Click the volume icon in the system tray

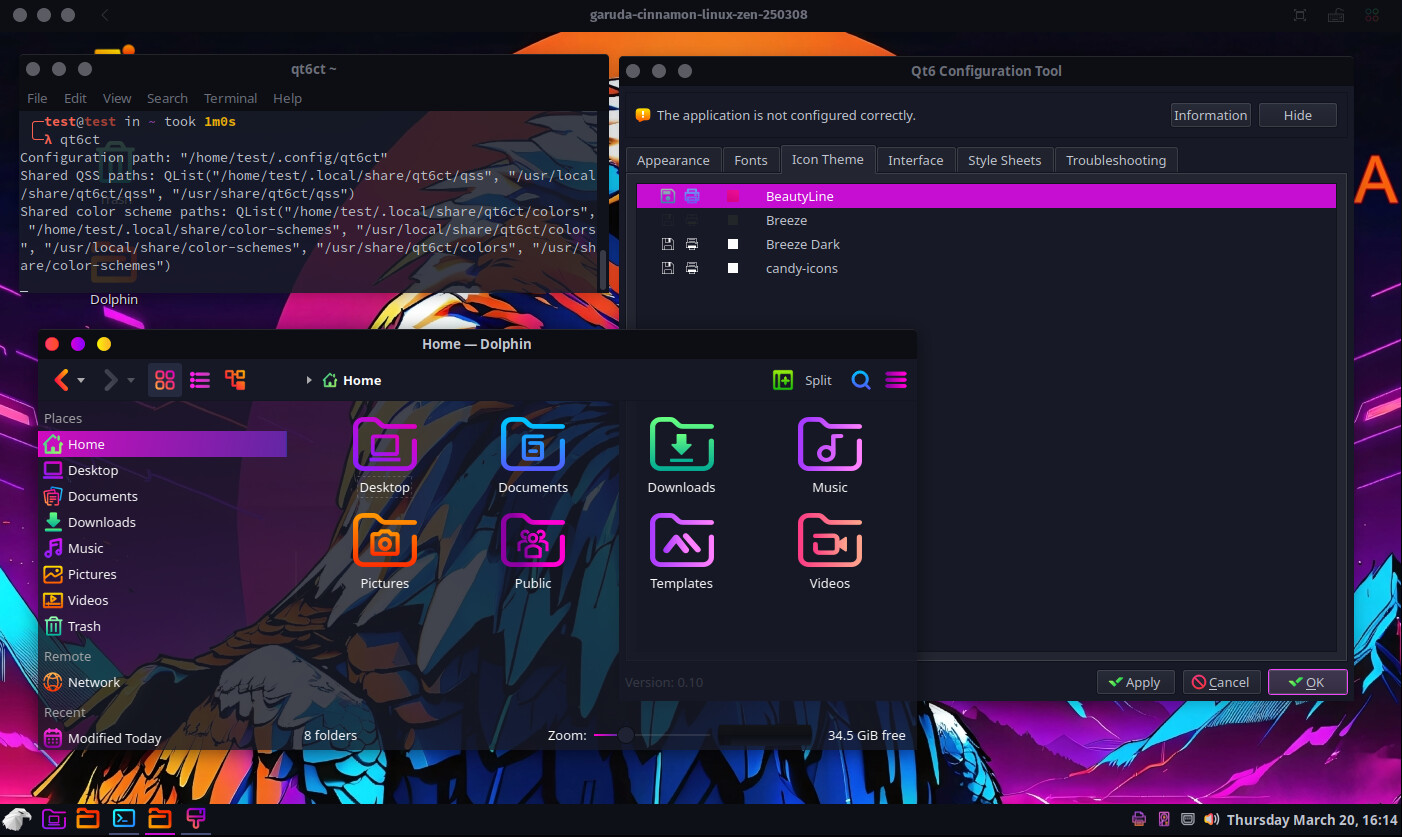(x=1212, y=819)
